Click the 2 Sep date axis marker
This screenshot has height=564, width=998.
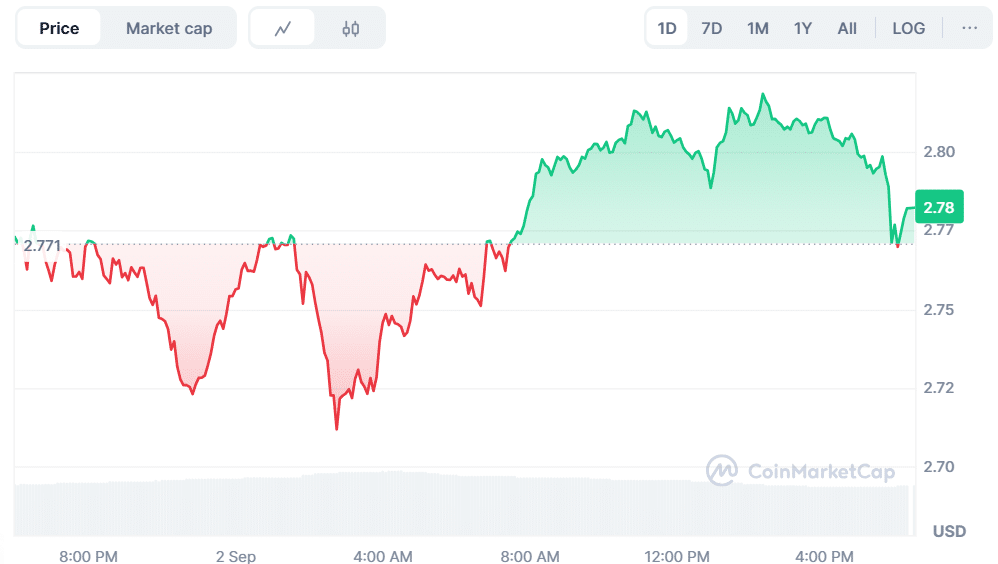click(236, 555)
